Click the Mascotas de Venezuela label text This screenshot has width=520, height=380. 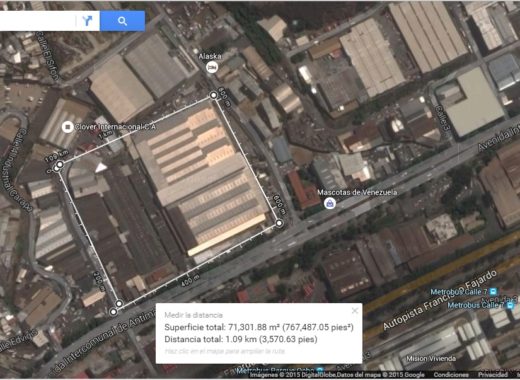(x=357, y=192)
